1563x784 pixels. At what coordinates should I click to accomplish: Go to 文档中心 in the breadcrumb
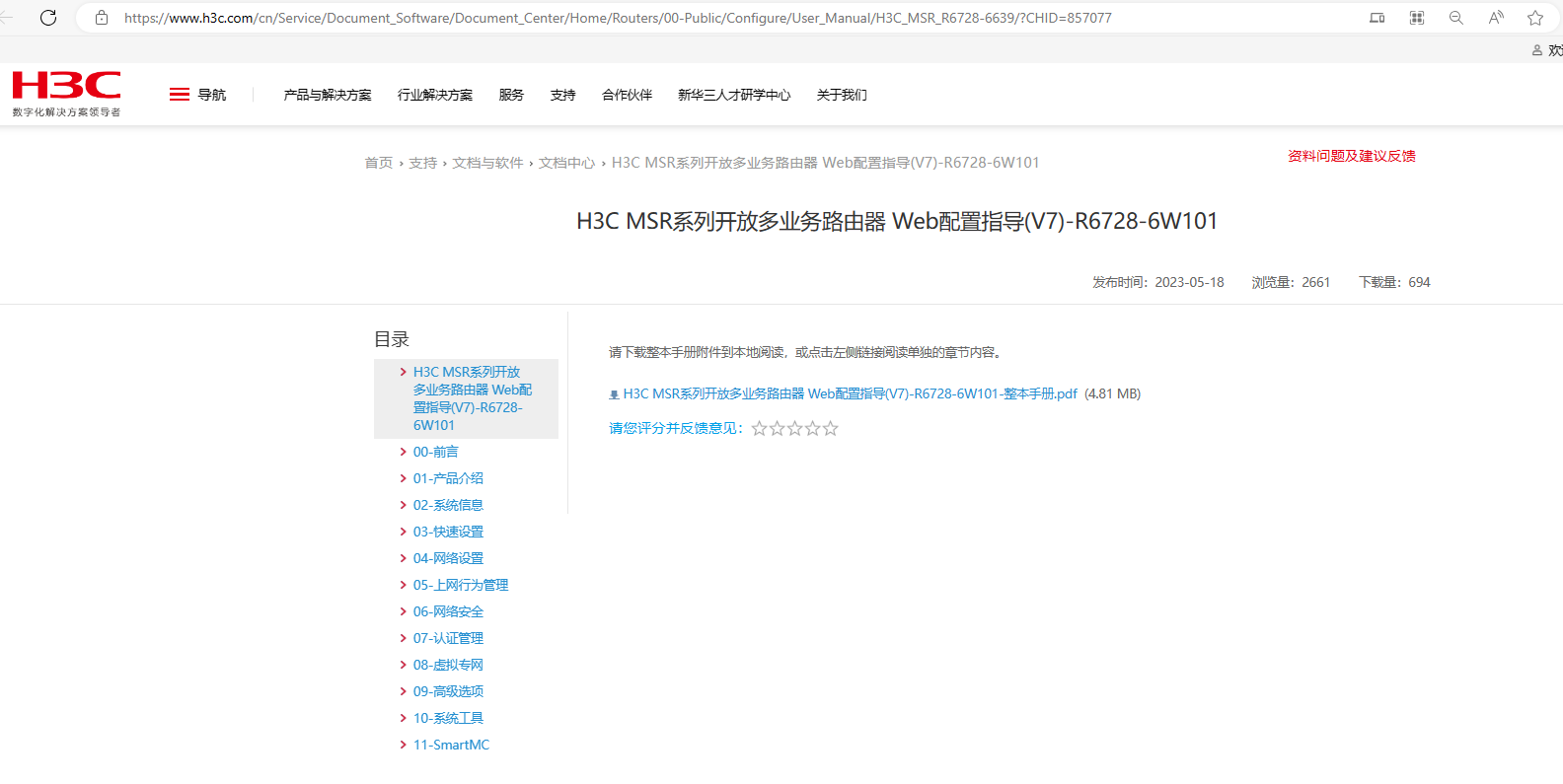[x=567, y=163]
